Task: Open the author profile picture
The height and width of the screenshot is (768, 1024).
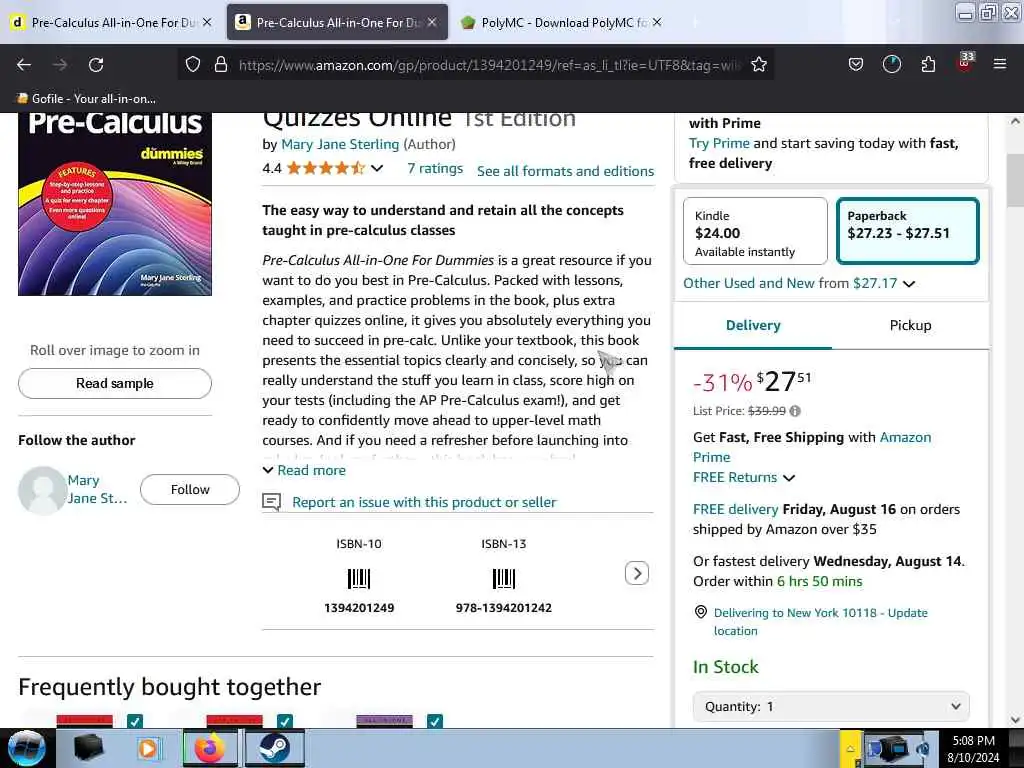Action: tap(42, 490)
